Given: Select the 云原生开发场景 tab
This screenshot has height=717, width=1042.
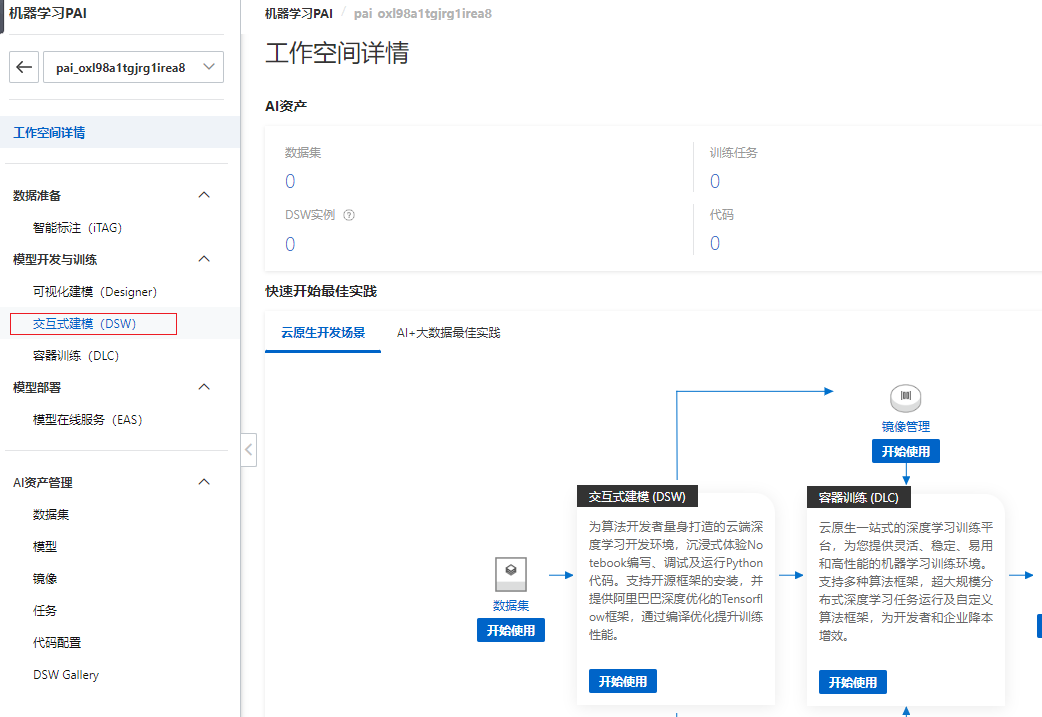Looking at the screenshot, I should click(323, 333).
